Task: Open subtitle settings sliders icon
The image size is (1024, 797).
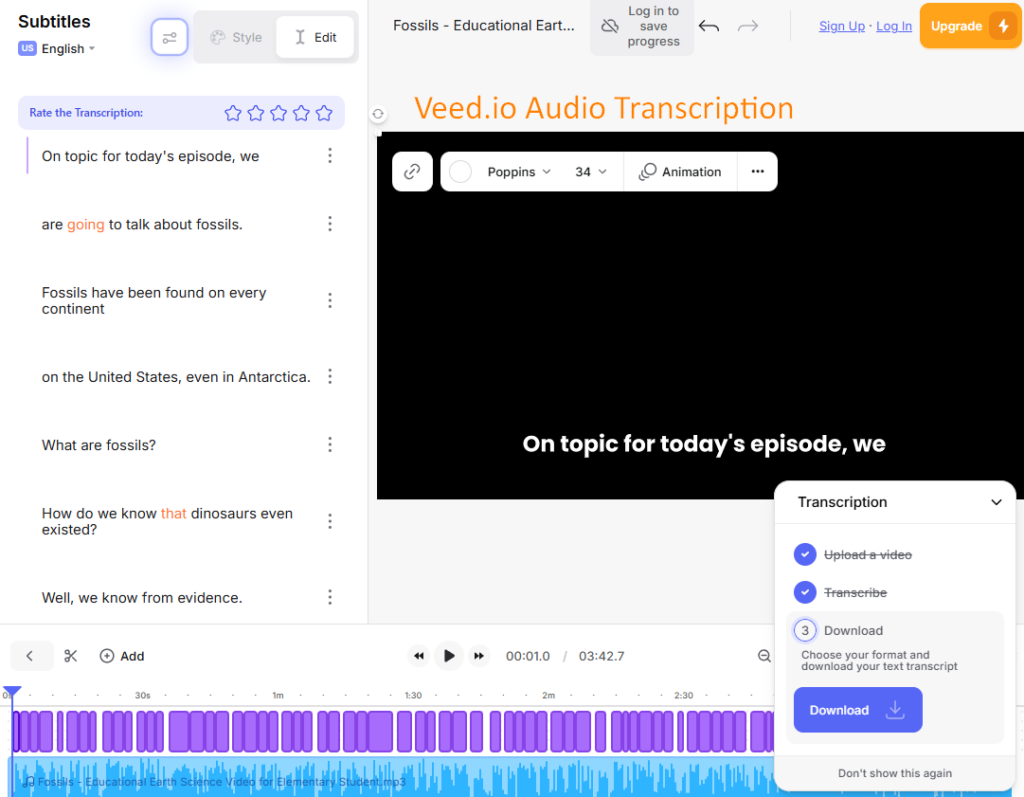Action: pyautogui.click(x=169, y=37)
